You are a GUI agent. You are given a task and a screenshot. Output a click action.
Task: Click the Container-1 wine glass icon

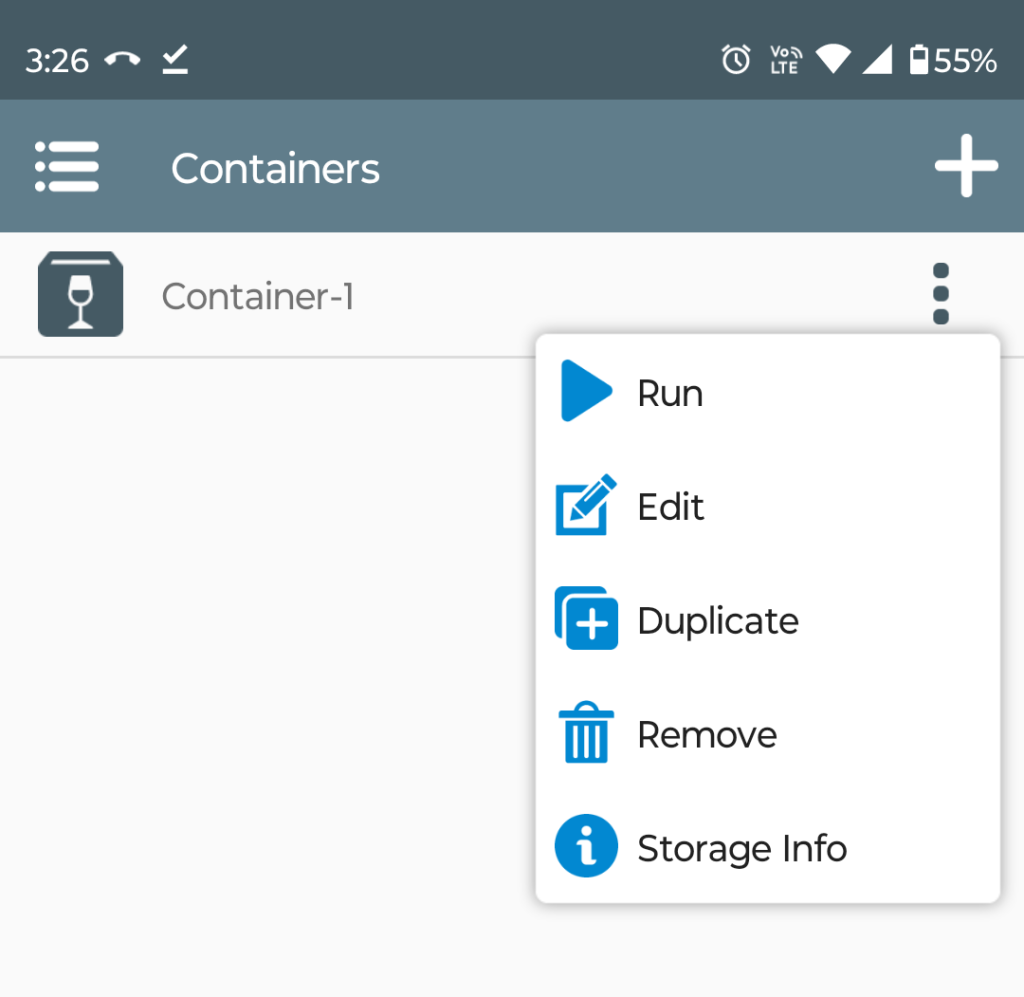pos(80,293)
